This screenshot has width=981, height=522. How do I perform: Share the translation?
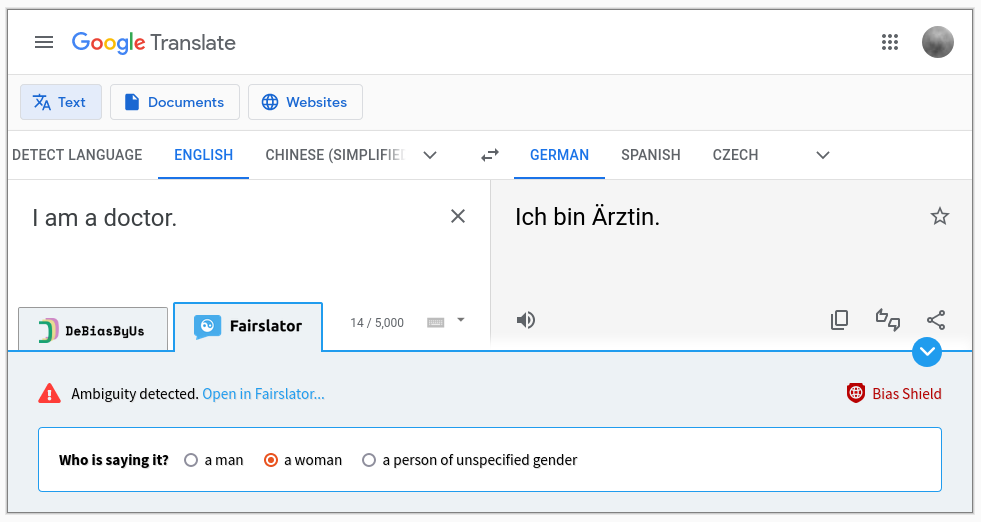pyautogui.click(x=936, y=320)
